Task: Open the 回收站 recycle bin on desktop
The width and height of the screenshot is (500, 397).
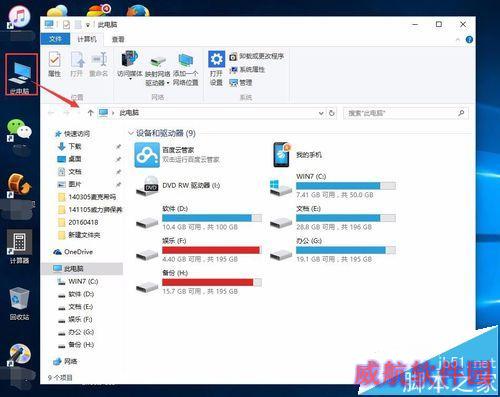Action: click(x=19, y=304)
